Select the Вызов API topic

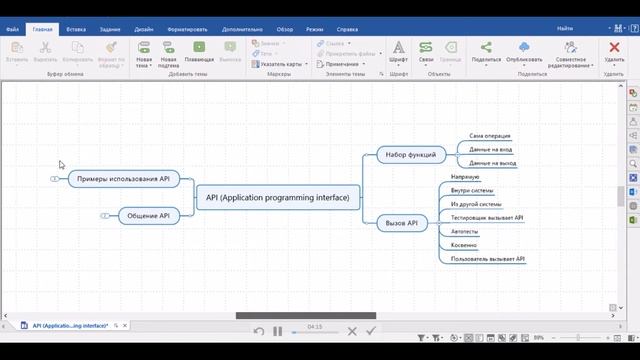pos(402,223)
